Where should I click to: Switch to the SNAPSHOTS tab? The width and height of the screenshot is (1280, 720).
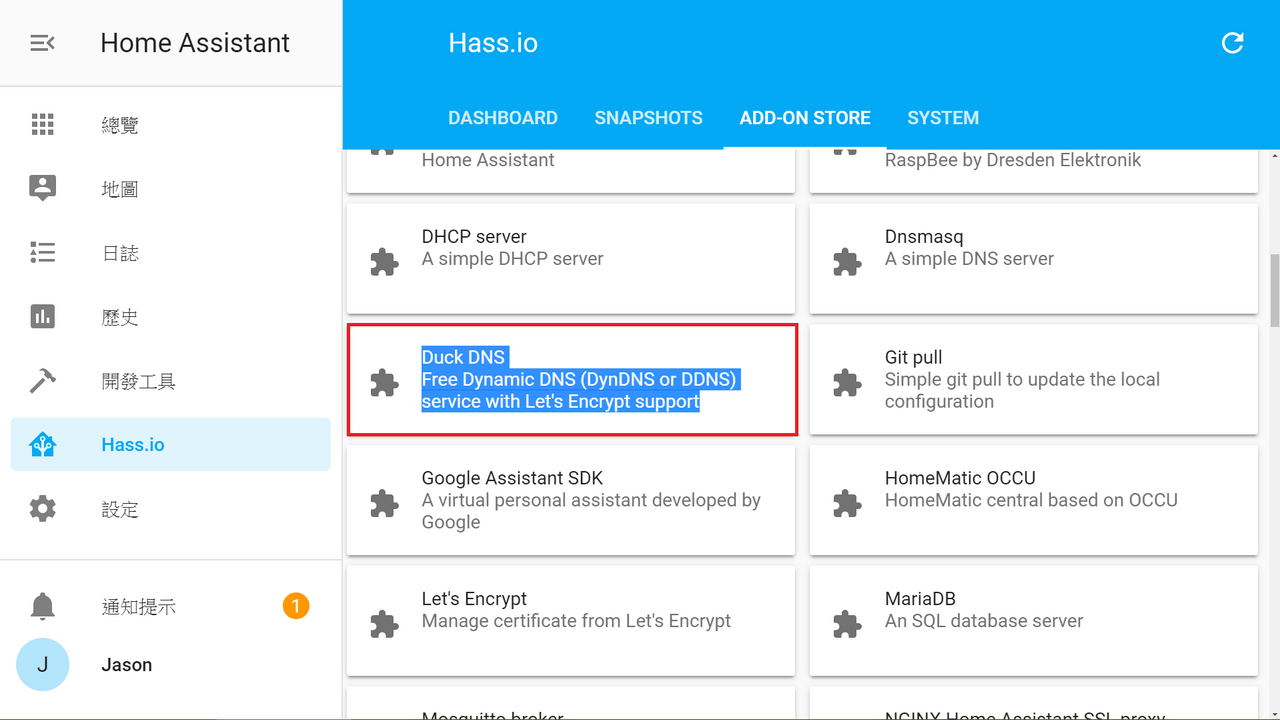(649, 118)
